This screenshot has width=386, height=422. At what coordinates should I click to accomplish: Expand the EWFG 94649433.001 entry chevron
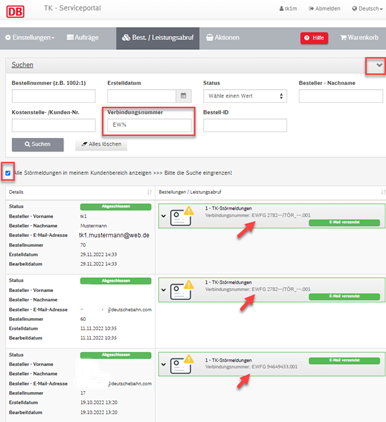pyautogui.click(x=163, y=364)
